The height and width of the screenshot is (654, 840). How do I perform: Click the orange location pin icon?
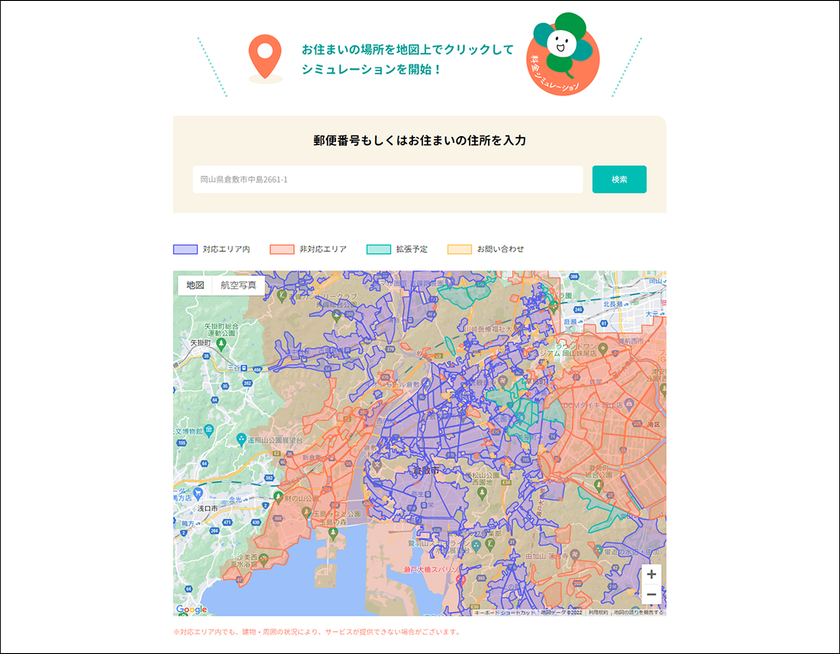coord(265,57)
